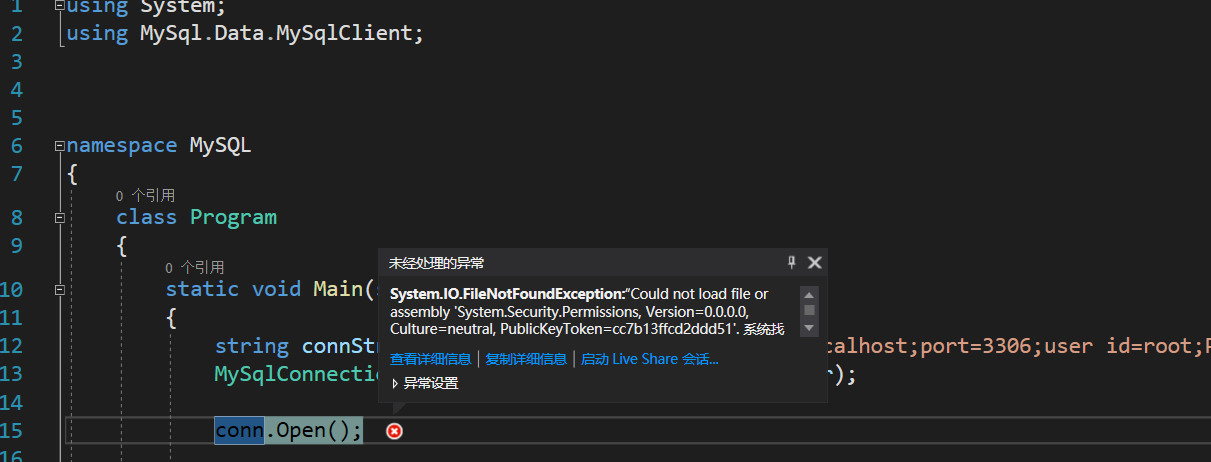
Task: Click the exception message scrollbar thumb
Action: tap(809, 311)
